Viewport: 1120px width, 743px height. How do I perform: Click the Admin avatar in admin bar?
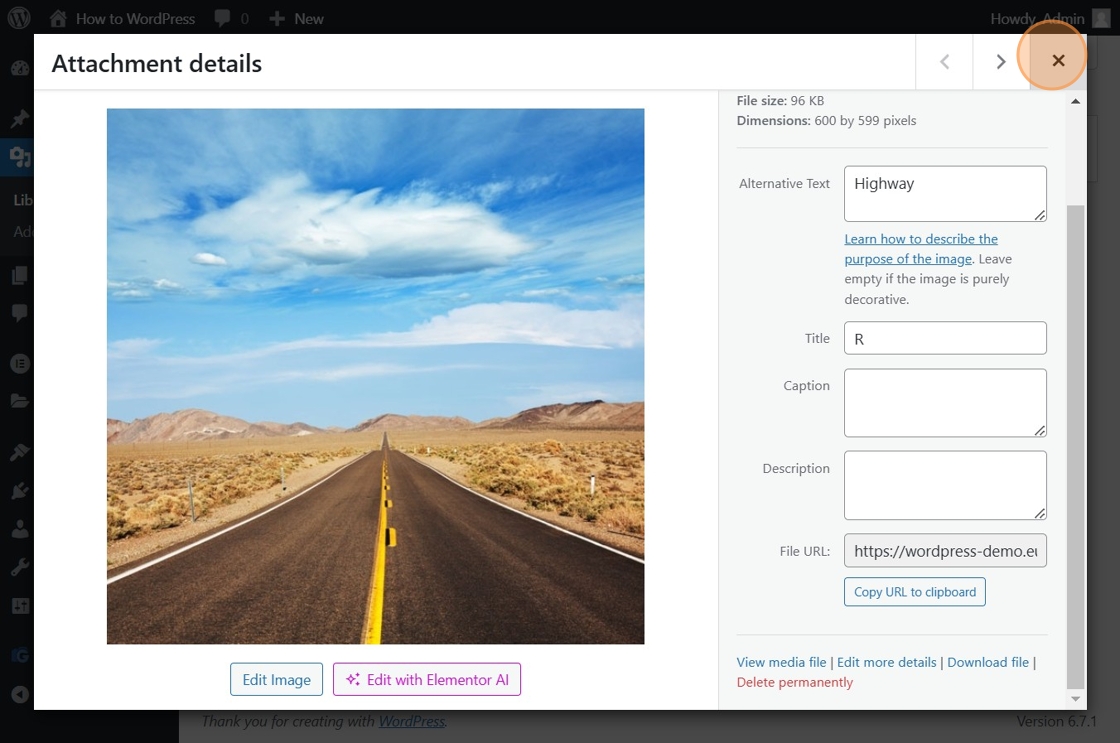pos(1101,19)
